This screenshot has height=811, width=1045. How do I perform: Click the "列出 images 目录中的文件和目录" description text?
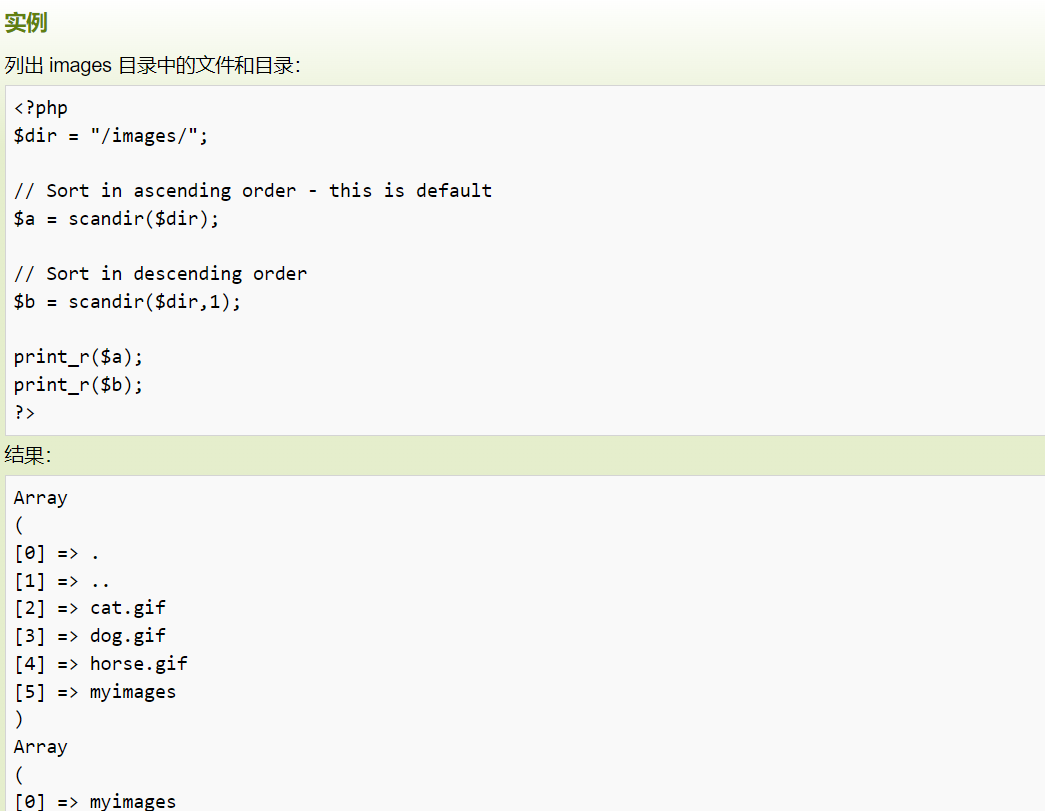point(152,66)
